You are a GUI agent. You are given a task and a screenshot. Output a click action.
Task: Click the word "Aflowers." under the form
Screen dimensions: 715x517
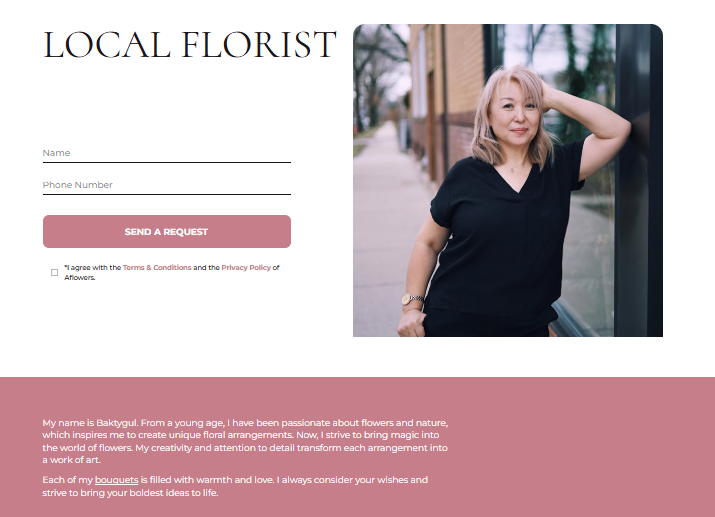point(80,278)
